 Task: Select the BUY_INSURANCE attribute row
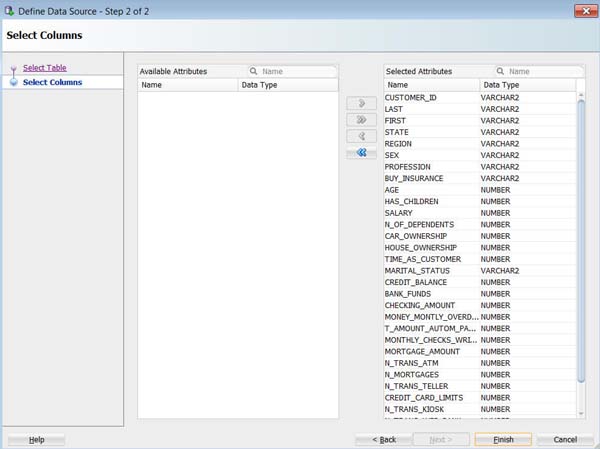[480, 178]
